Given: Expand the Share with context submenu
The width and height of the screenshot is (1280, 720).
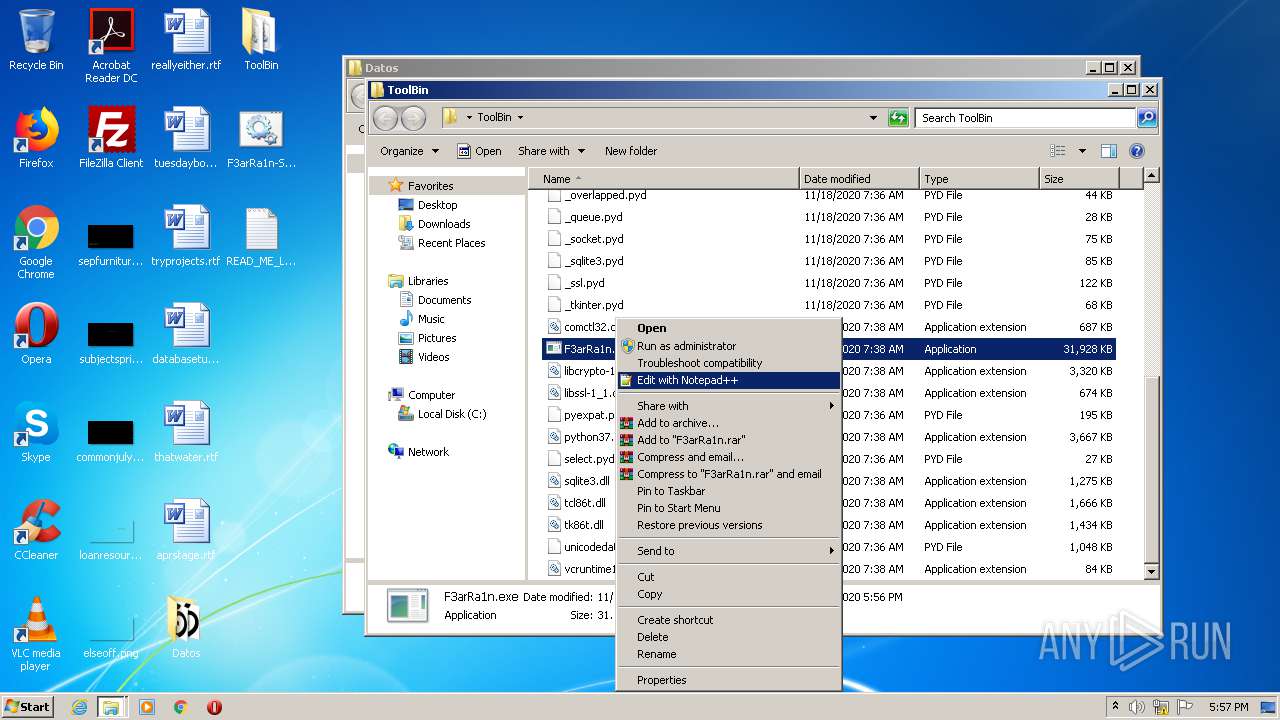Looking at the screenshot, I should click(x=728, y=406).
